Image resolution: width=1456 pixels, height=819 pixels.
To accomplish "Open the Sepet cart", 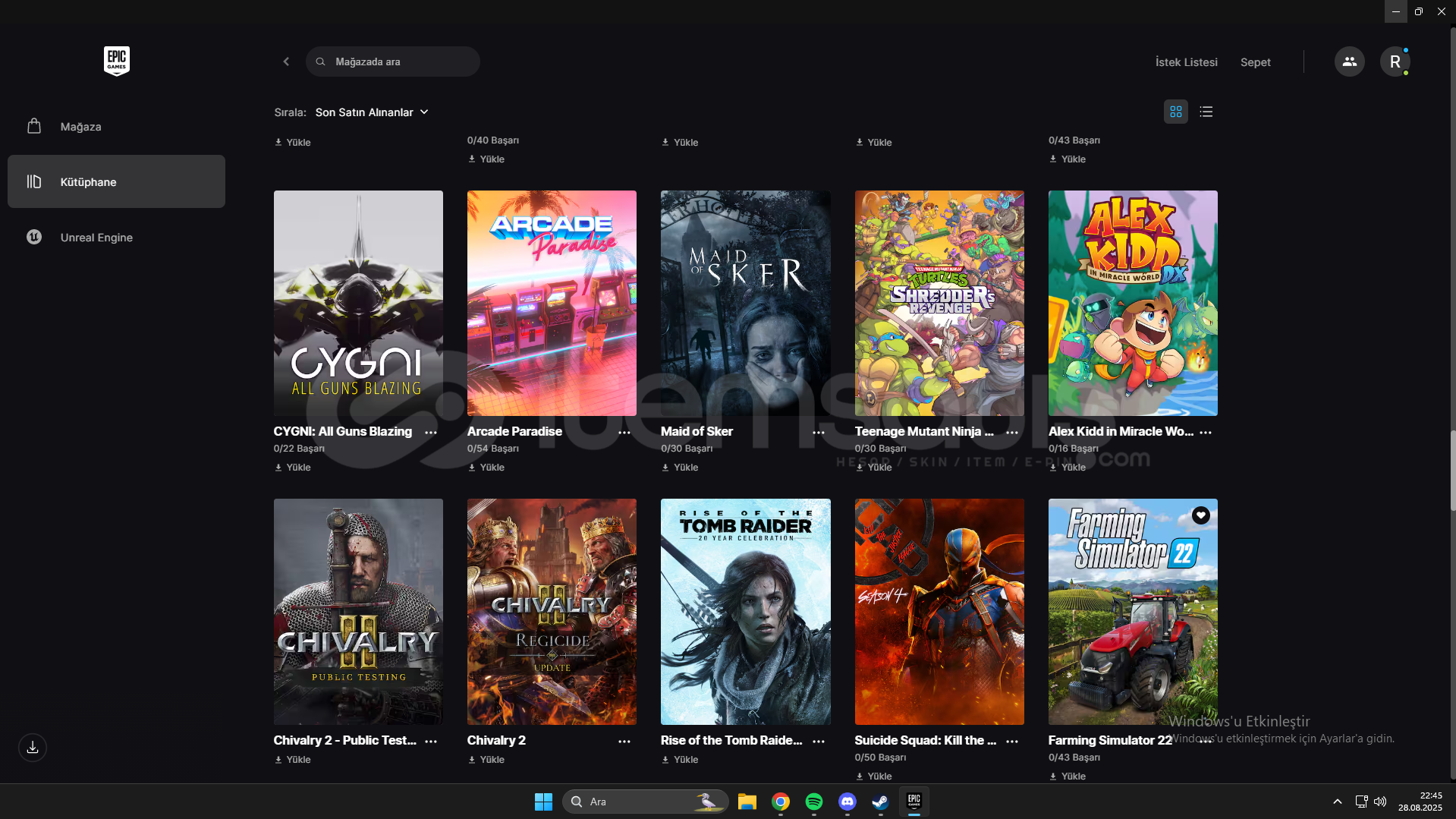I will tap(1255, 62).
